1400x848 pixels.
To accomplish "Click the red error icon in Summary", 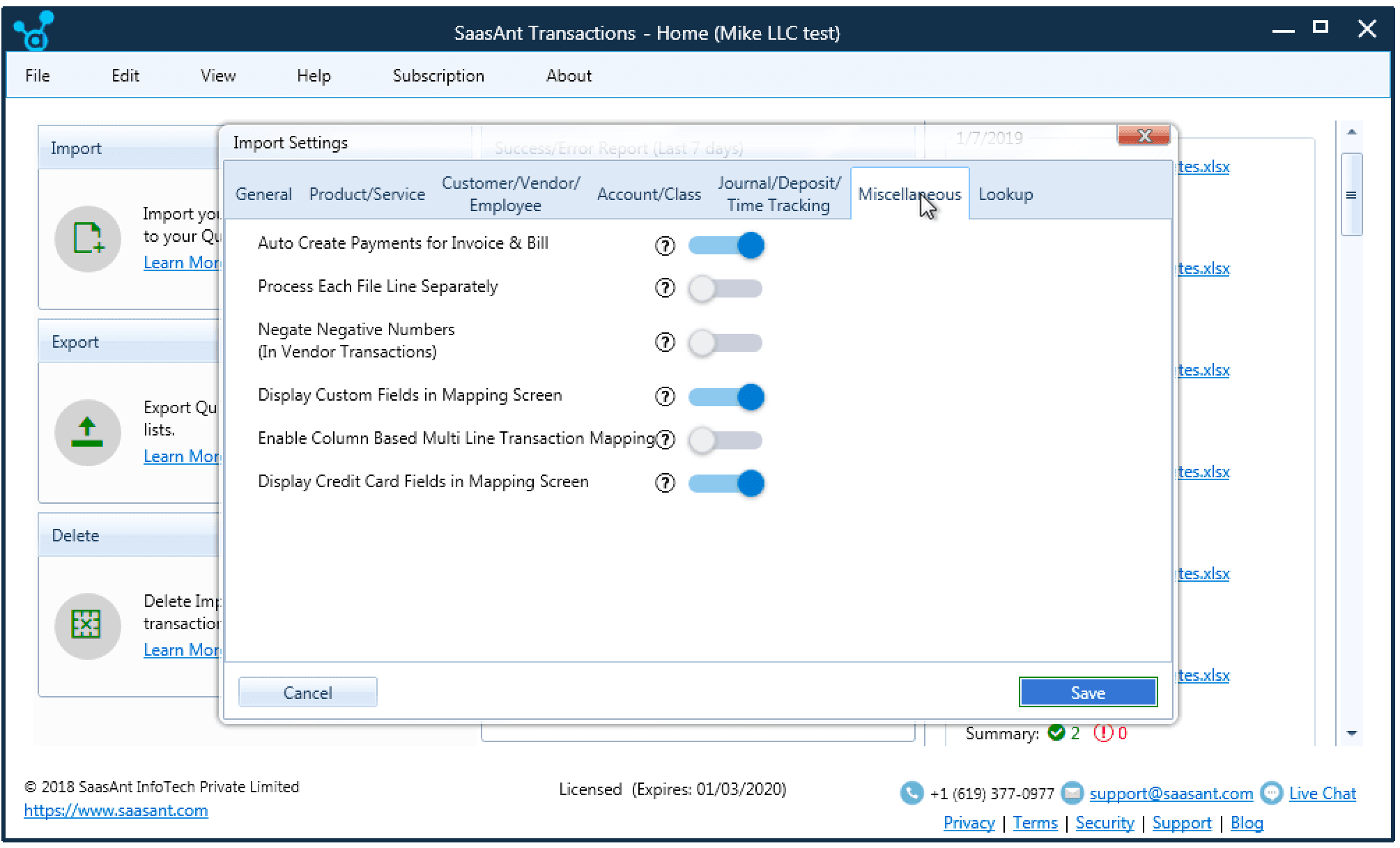I will pos(1104,732).
